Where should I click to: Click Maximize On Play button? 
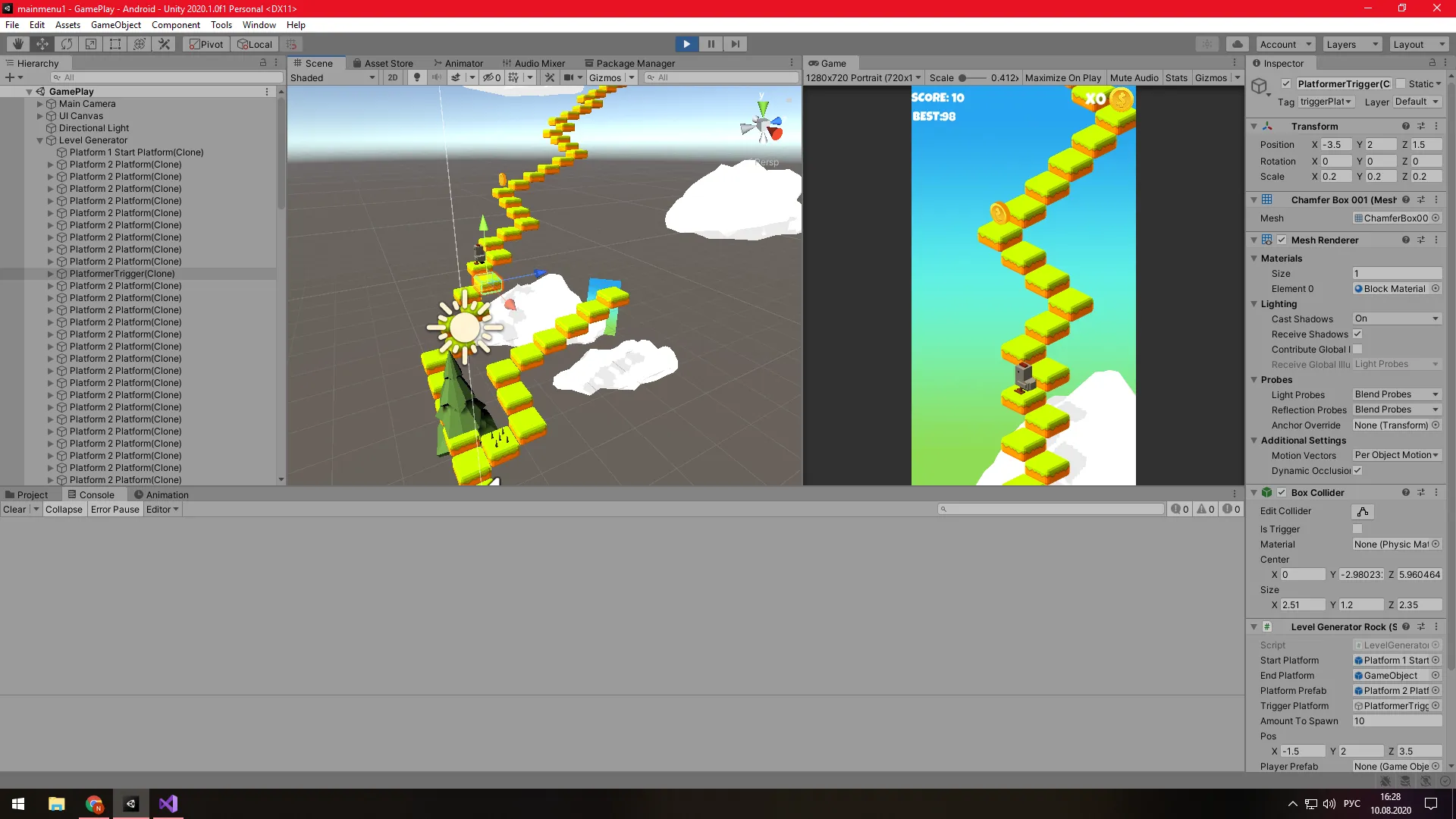pos(1062,77)
